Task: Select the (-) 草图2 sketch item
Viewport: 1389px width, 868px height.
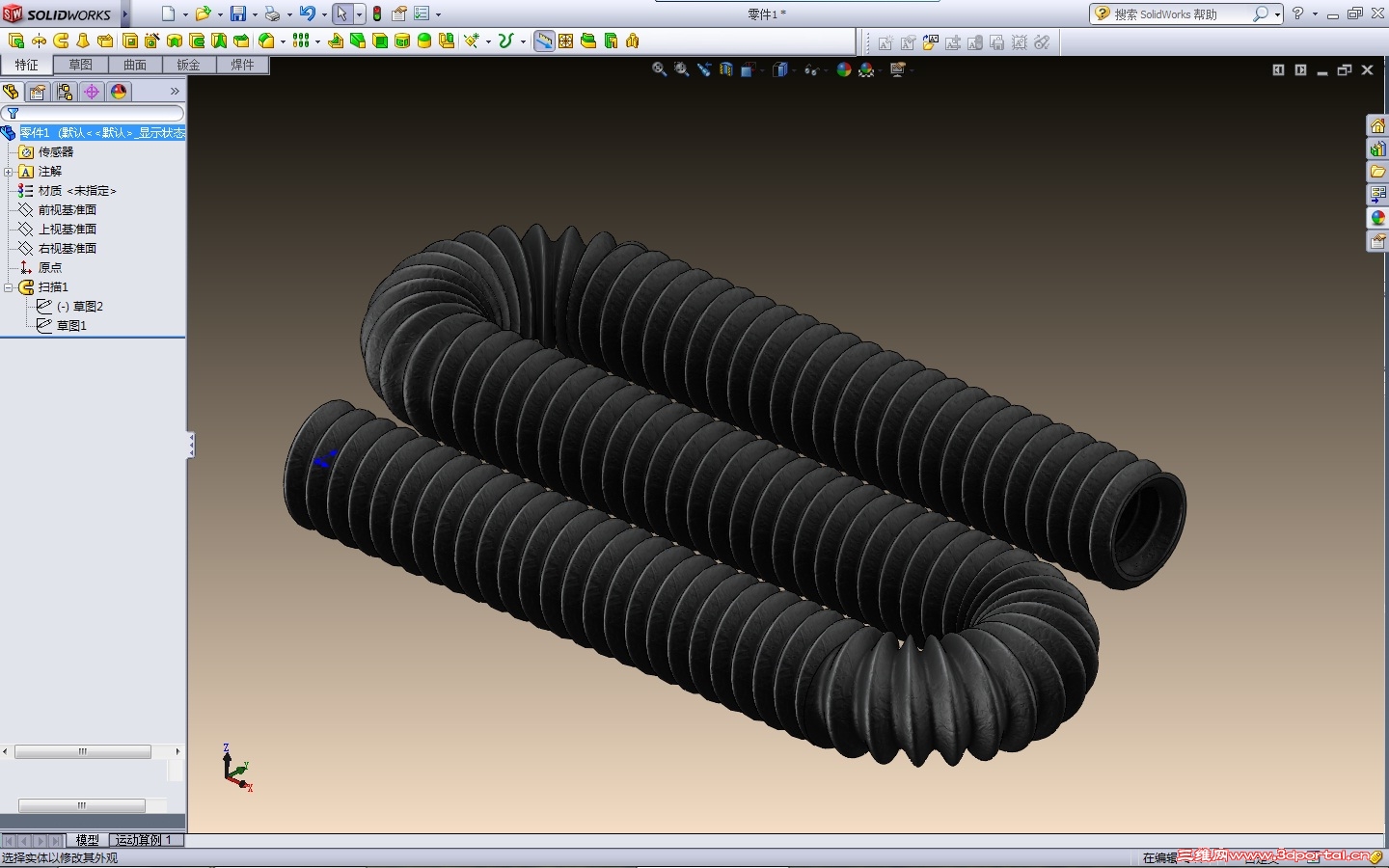Action: [69, 307]
